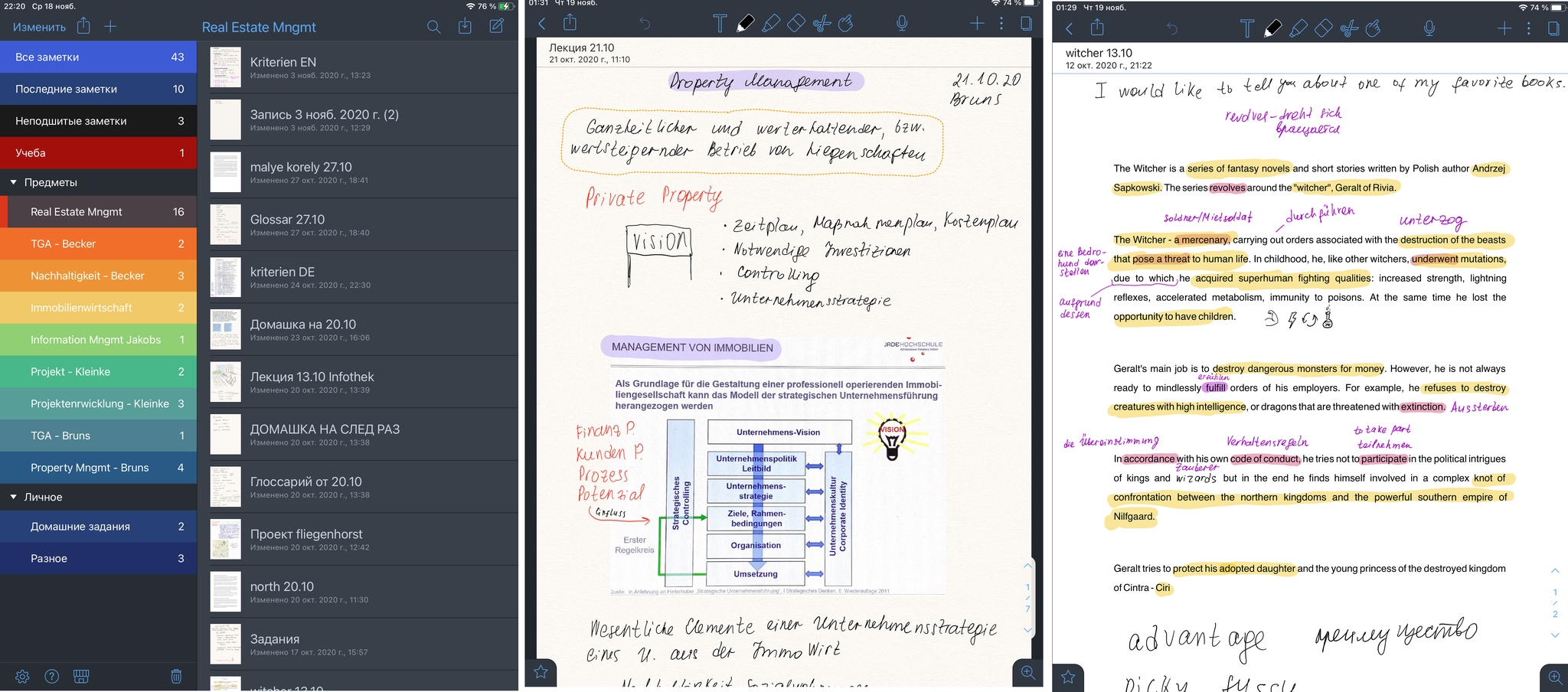Open the three-dot menu in Лекция 21.10 note
Screen dimensions: 1568x692
(x=1001, y=24)
